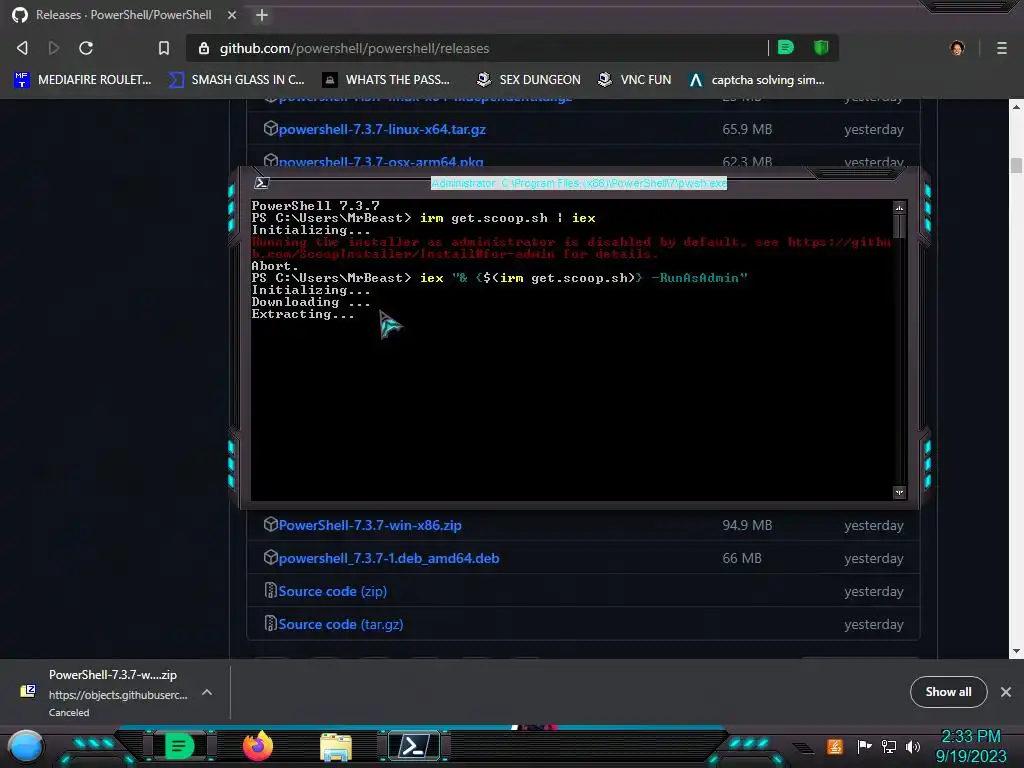Click browser page scrollbar down arrow
1024x768 pixels.
1016,651
